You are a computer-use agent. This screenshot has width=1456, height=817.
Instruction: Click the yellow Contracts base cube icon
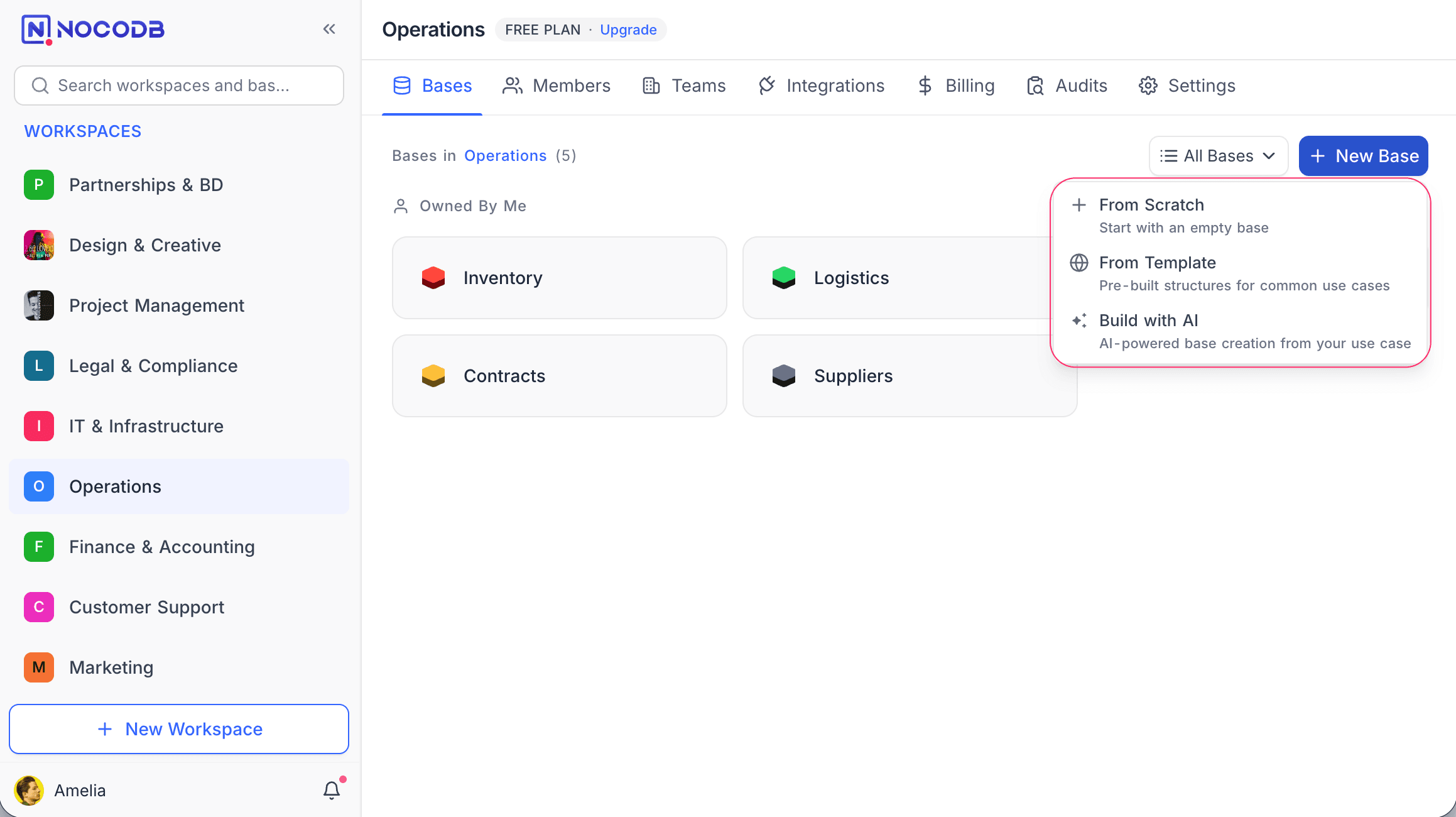(433, 376)
